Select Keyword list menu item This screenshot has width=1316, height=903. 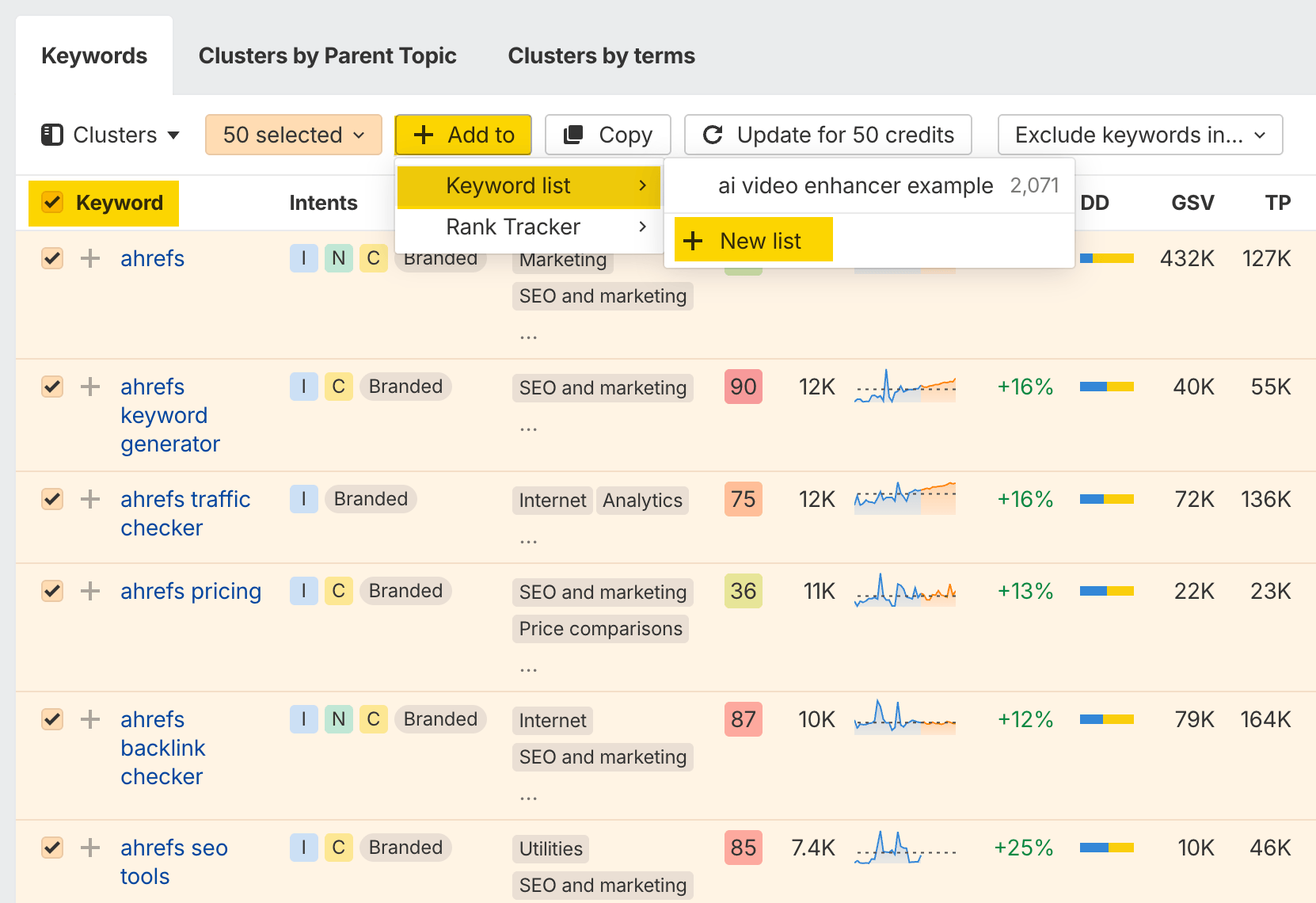pyautogui.click(x=529, y=185)
